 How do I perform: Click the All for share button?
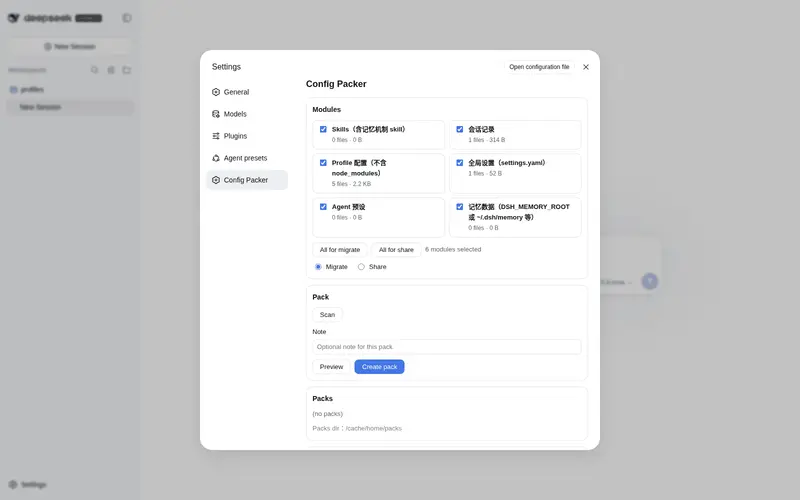396,249
